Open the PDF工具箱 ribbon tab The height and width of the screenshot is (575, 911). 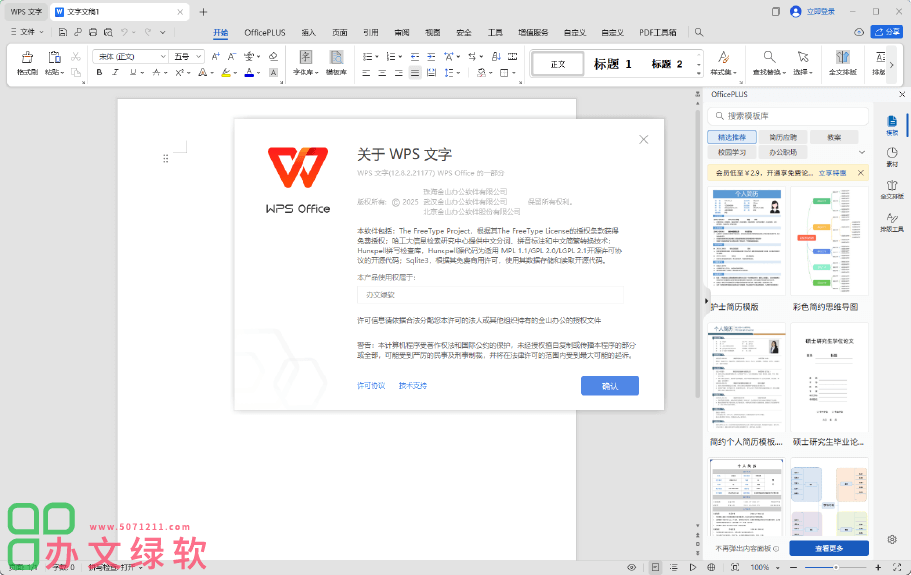coord(658,33)
